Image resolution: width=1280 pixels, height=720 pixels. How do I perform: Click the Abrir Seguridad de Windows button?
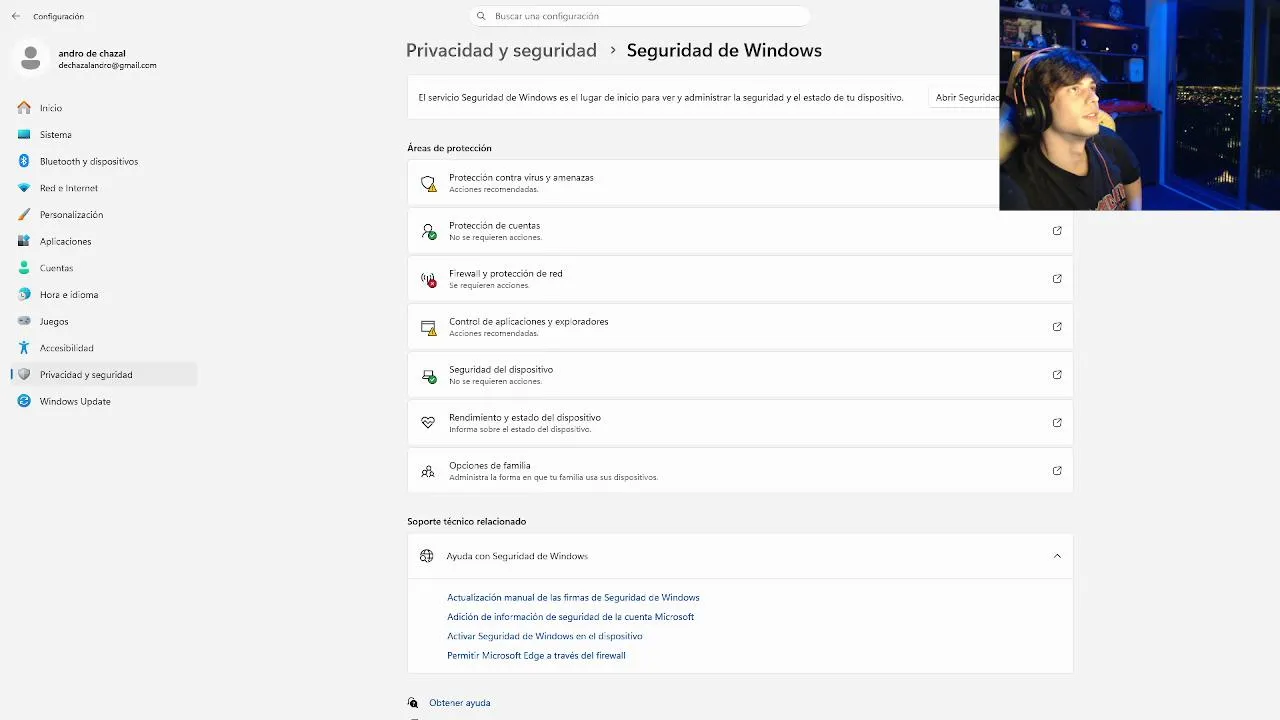pyautogui.click(x=964, y=98)
